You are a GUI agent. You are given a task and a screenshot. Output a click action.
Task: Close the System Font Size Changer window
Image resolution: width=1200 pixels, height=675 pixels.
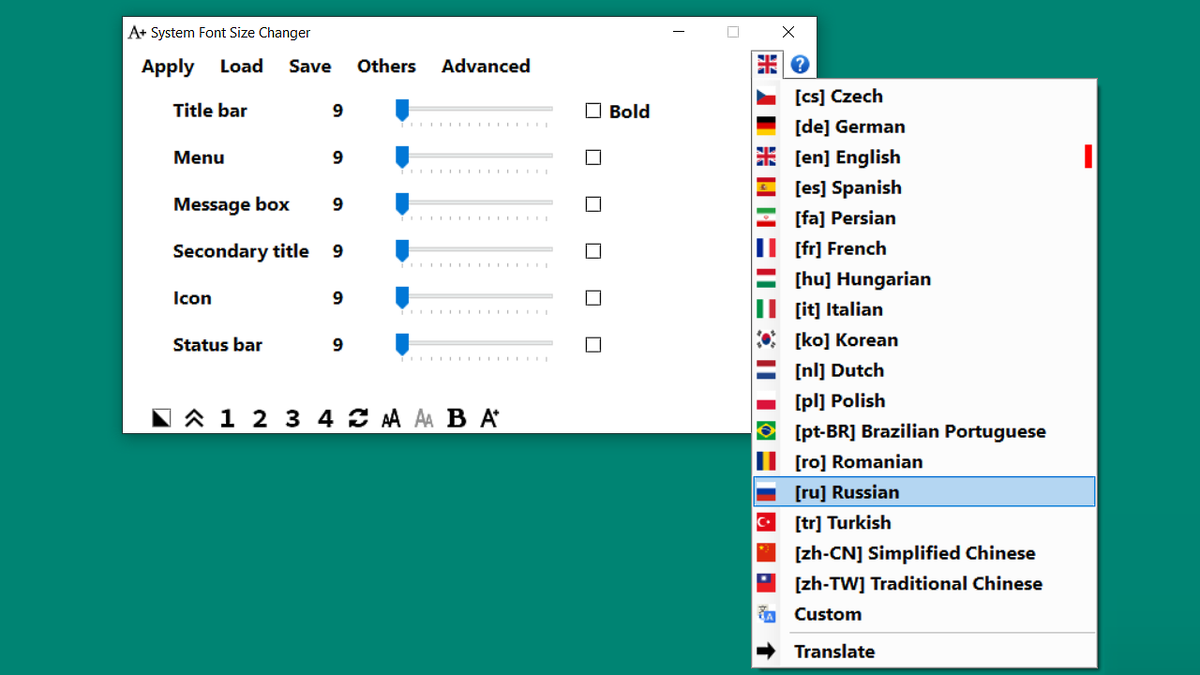(788, 32)
